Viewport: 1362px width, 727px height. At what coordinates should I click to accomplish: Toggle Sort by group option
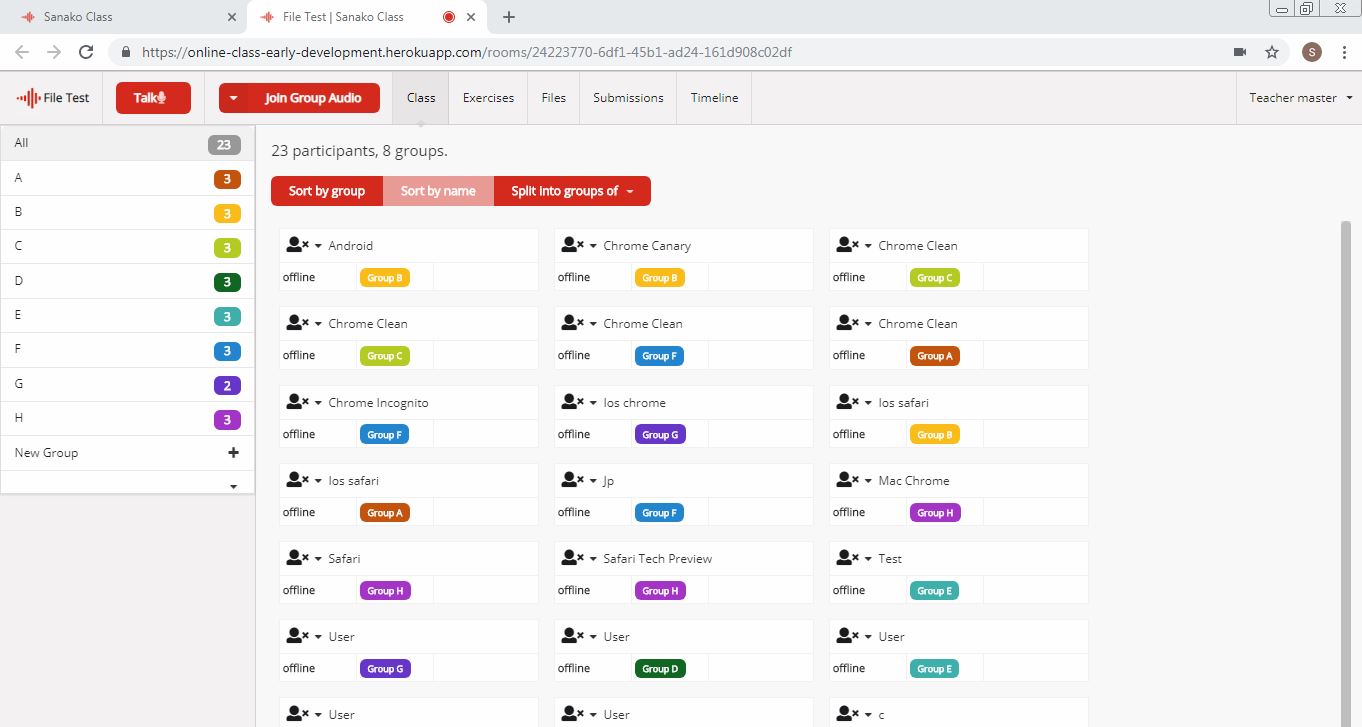pyautogui.click(x=327, y=191)
